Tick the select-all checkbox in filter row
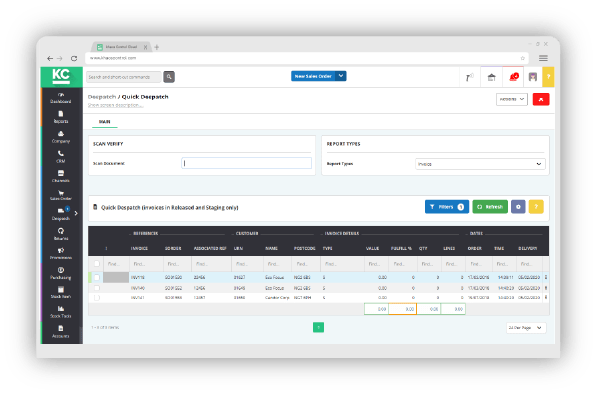The height and width of the screenshot is (394, 597). [97, 263]
